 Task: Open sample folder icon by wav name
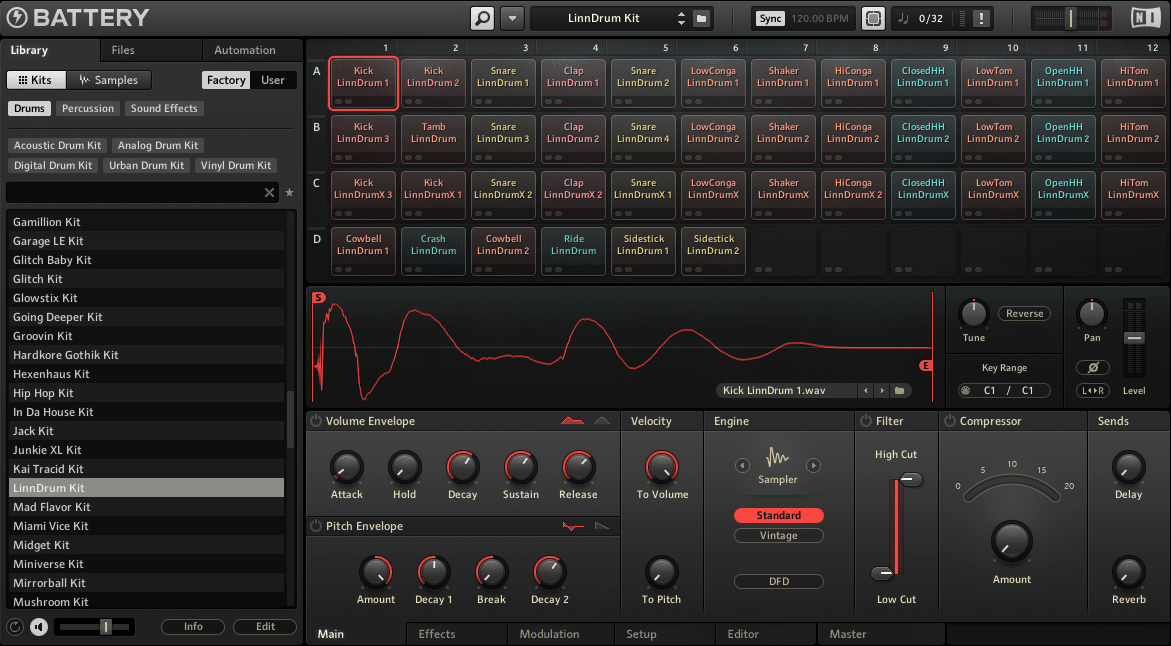click(x=900, y=391)
